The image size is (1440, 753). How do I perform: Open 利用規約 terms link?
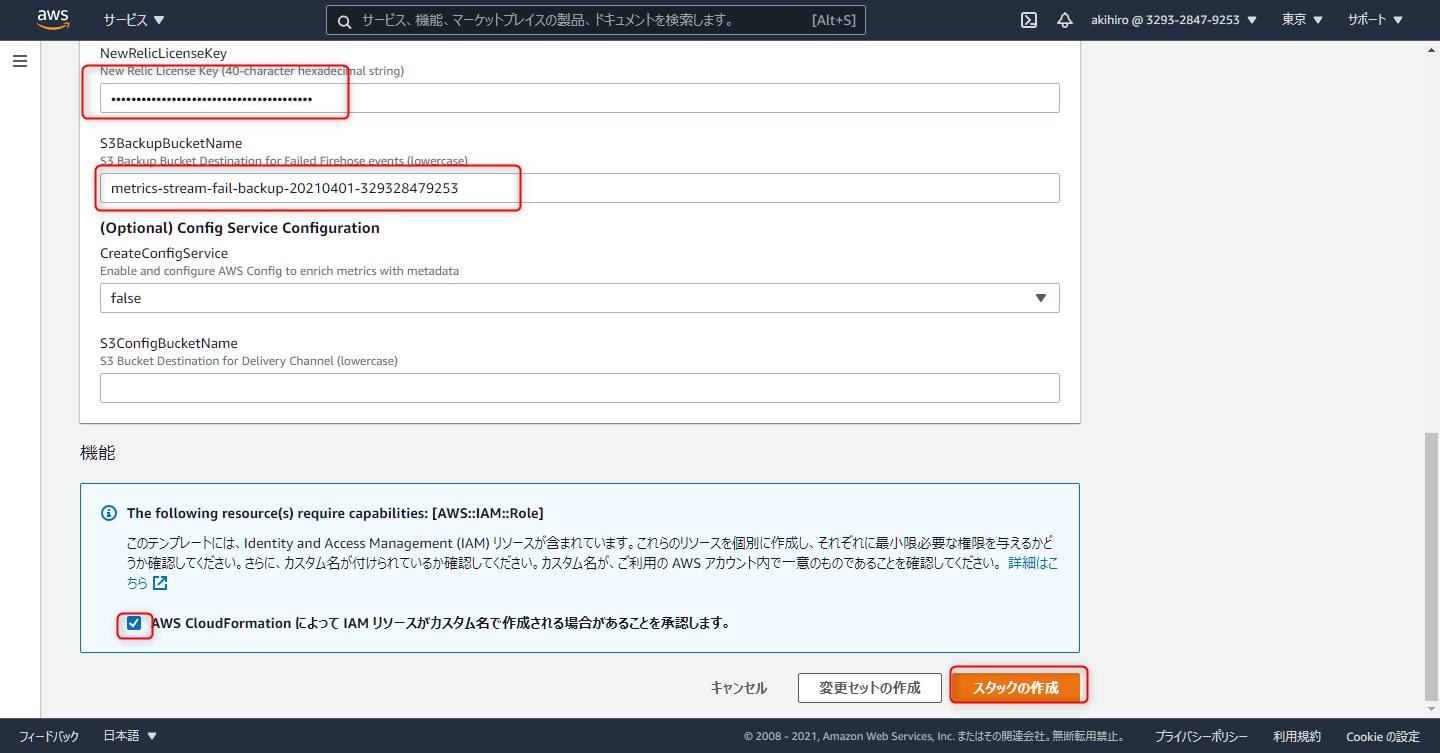click(x=1297, y=737)
